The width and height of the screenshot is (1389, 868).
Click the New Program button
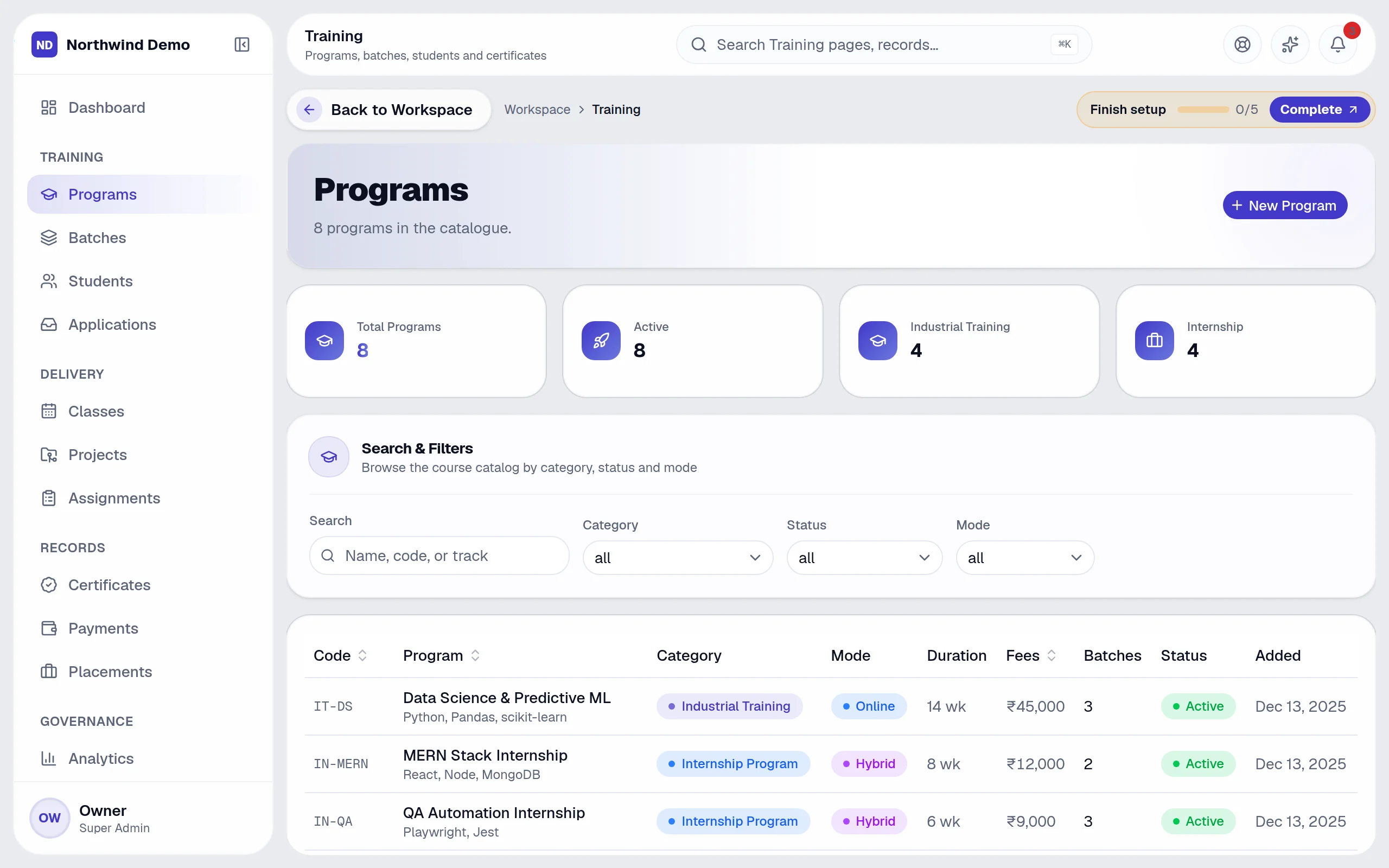[x=1284, y=205]
